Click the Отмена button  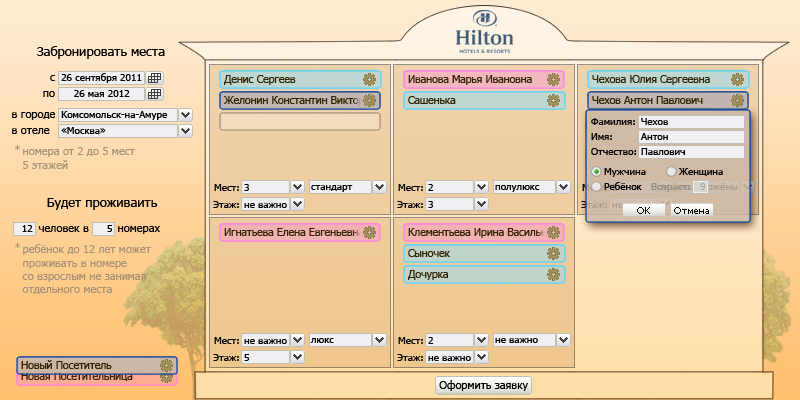(690, 211)
